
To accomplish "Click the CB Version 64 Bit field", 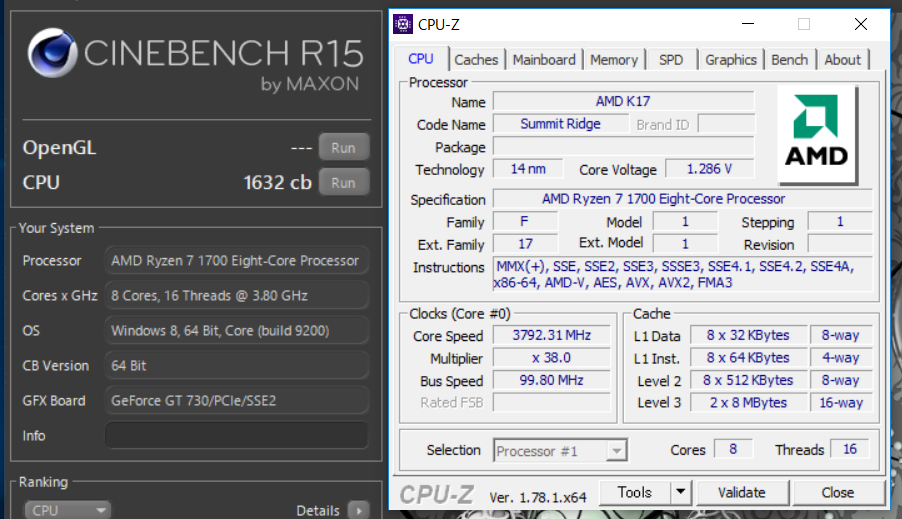I will (236, 366).
